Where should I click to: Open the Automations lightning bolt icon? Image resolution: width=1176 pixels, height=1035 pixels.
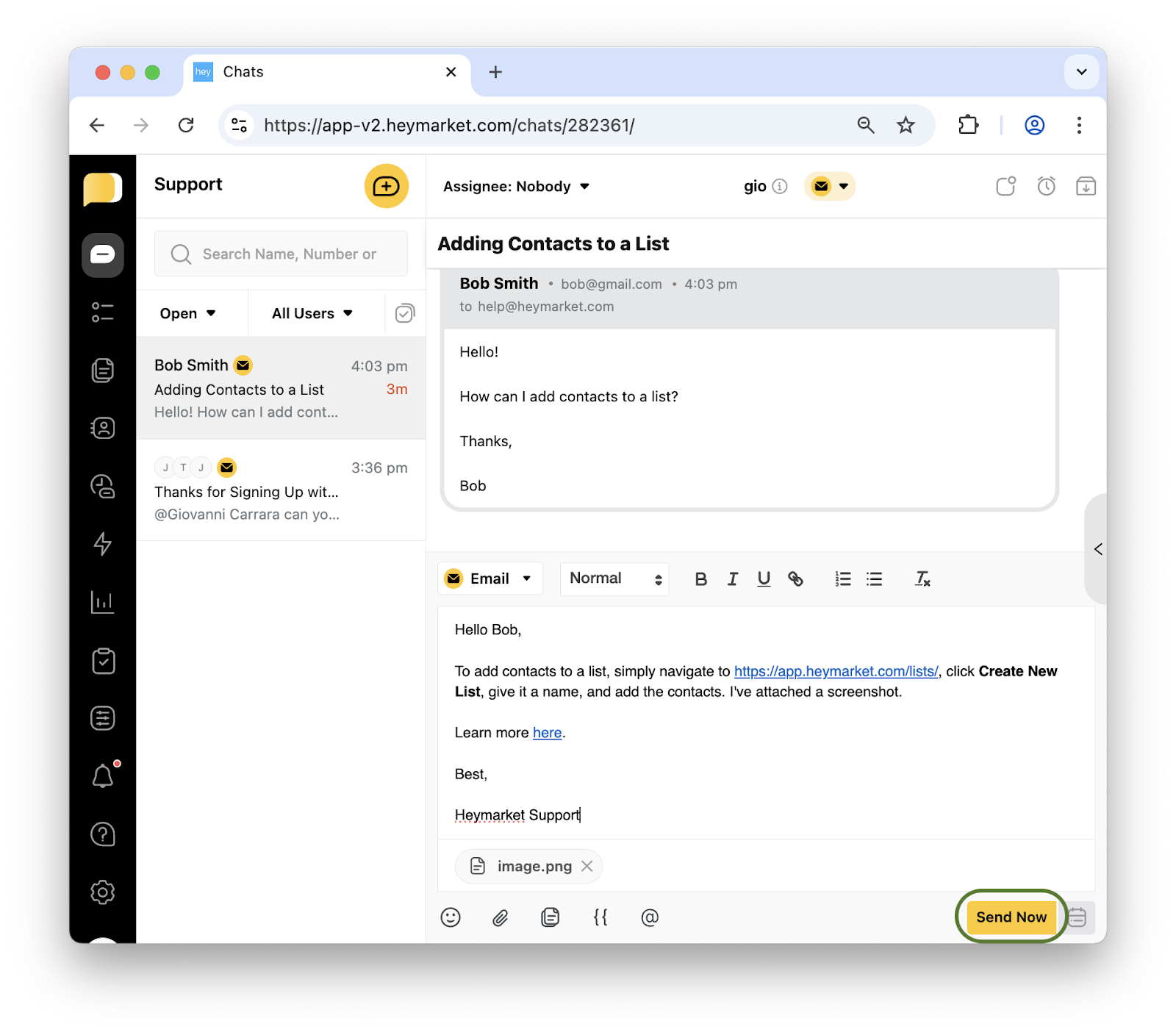click(x=102, y=544)
